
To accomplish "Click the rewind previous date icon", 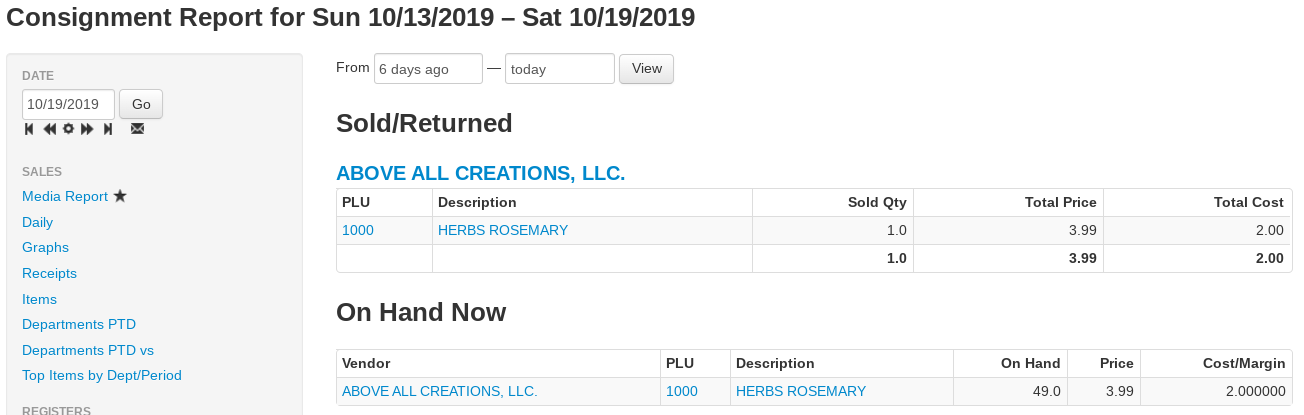I will click(x=49, y=129).
